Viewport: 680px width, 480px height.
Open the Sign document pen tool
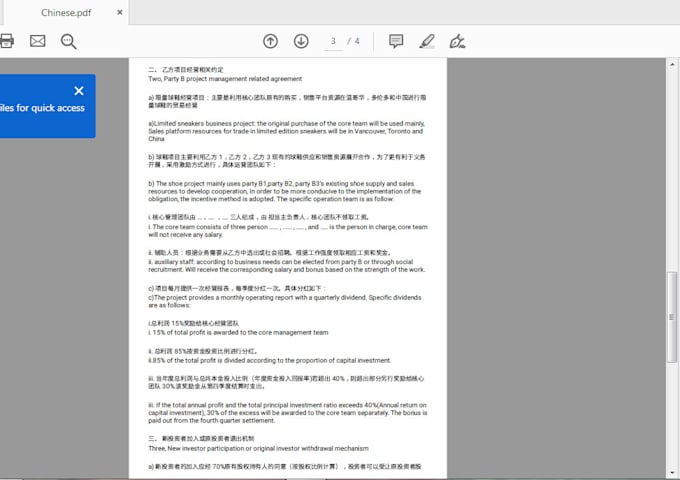pos(457,41)
